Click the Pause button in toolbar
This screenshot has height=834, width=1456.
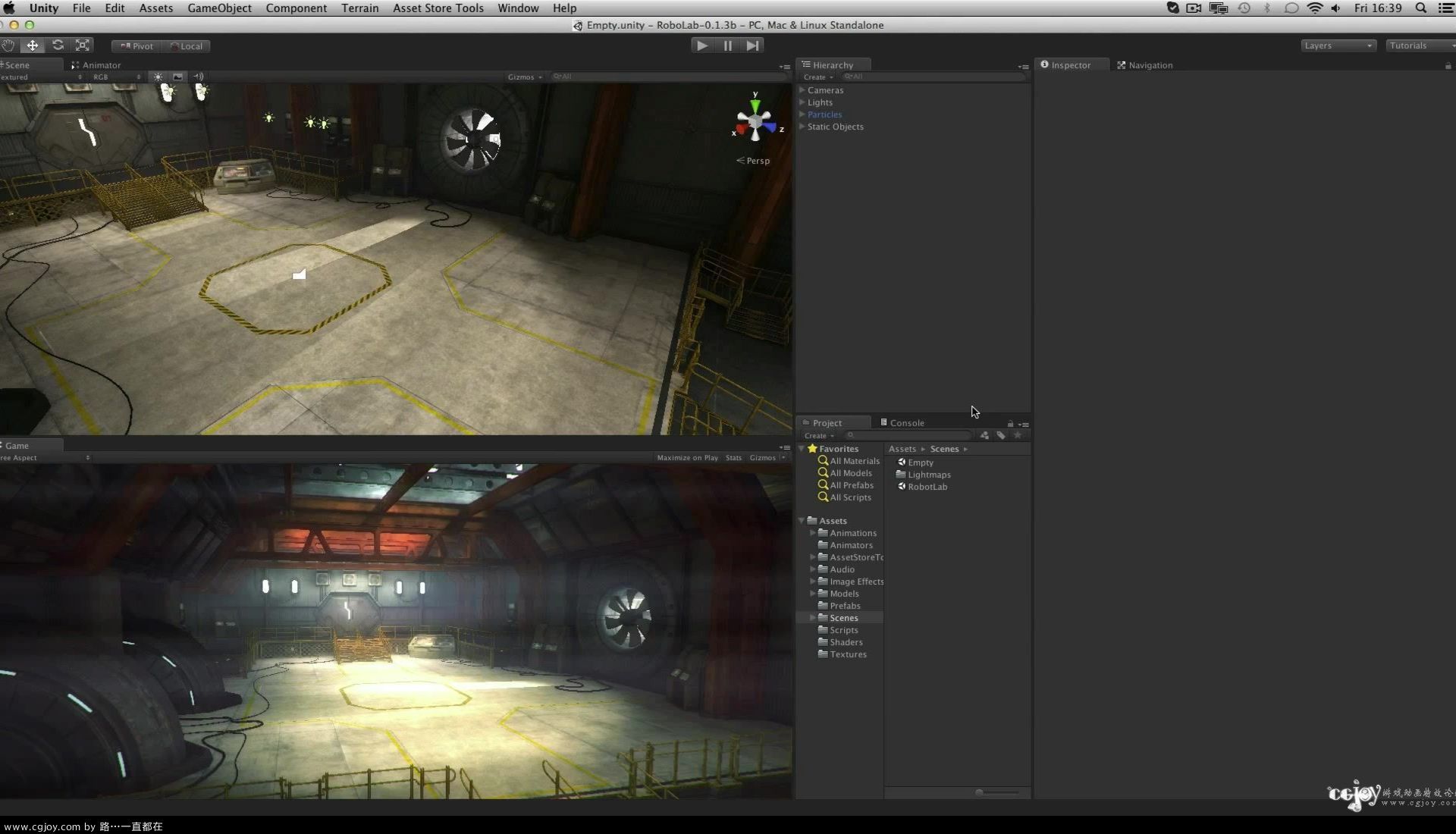tap(727, 45)
